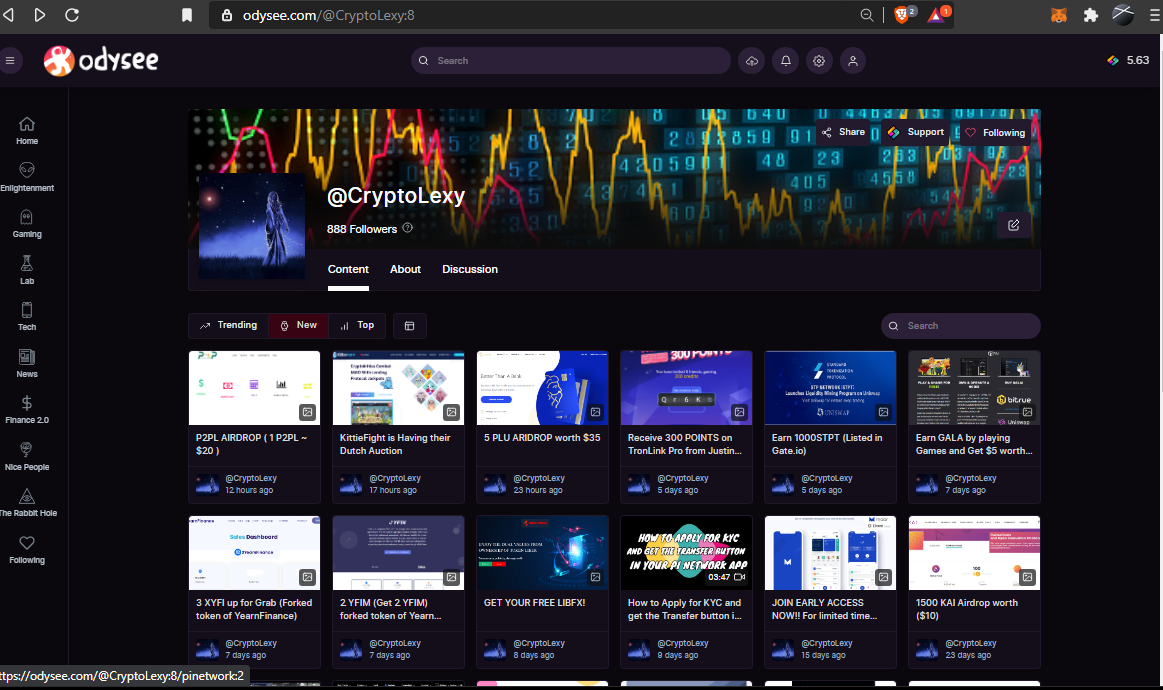Screen dimensions: 1163x690
Task: Open News category in sidebar
Action: coord(27,364)
